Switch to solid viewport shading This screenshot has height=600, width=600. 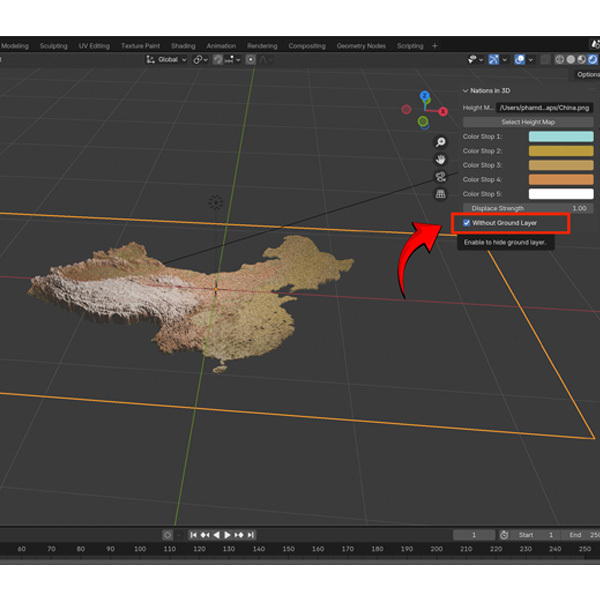click(571, 60)
